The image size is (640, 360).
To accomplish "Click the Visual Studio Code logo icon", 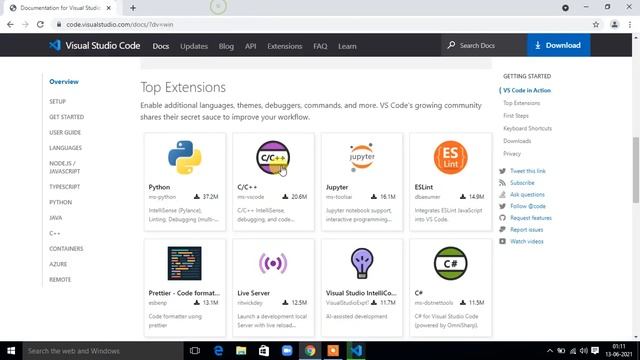I will tap(55, 45).
